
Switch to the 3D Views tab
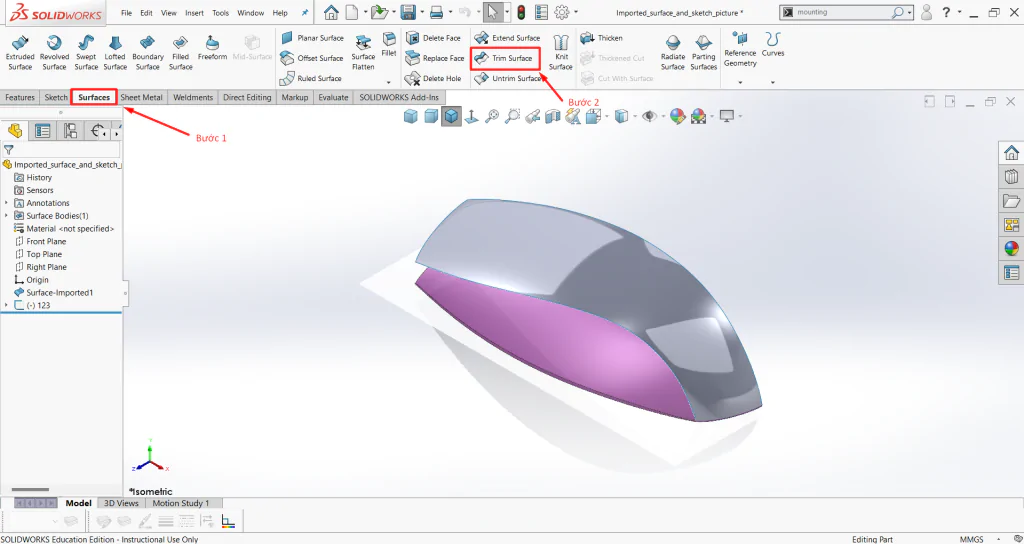[121, 504]
